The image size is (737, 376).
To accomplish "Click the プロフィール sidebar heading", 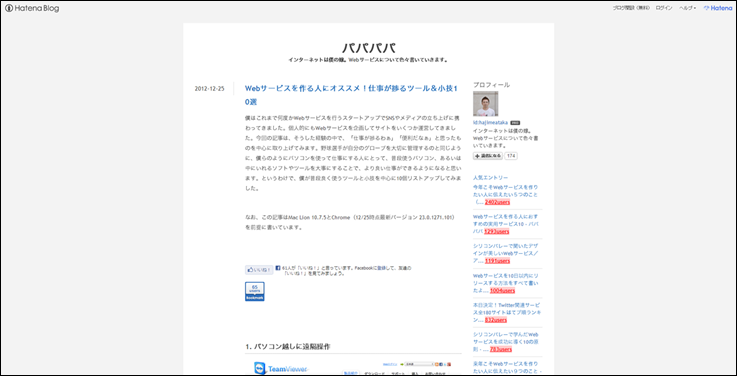I will tap(491, 85).
